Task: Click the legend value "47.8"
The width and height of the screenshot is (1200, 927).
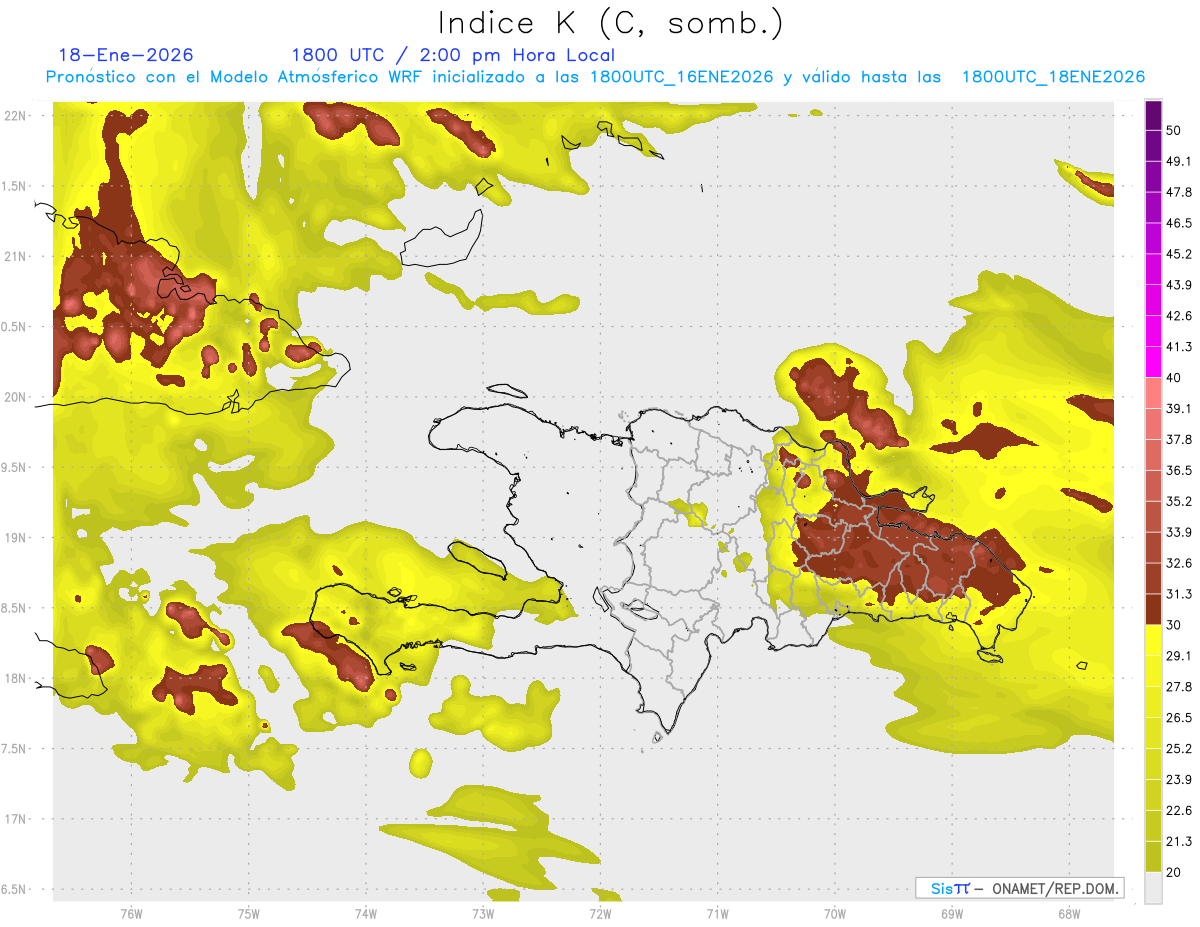Action: click(x=1179, y=192)
